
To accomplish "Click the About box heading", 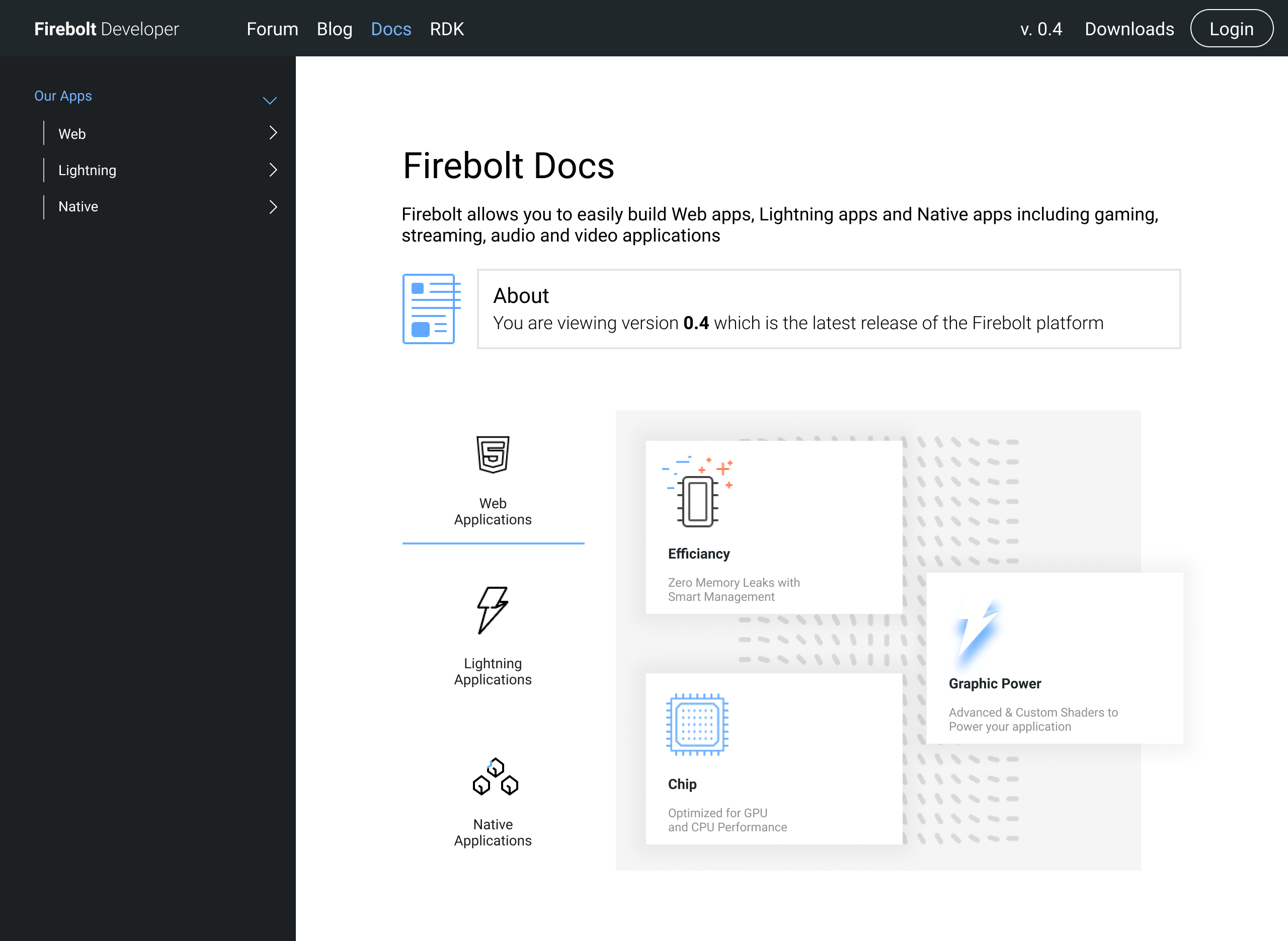I will 520,295.
